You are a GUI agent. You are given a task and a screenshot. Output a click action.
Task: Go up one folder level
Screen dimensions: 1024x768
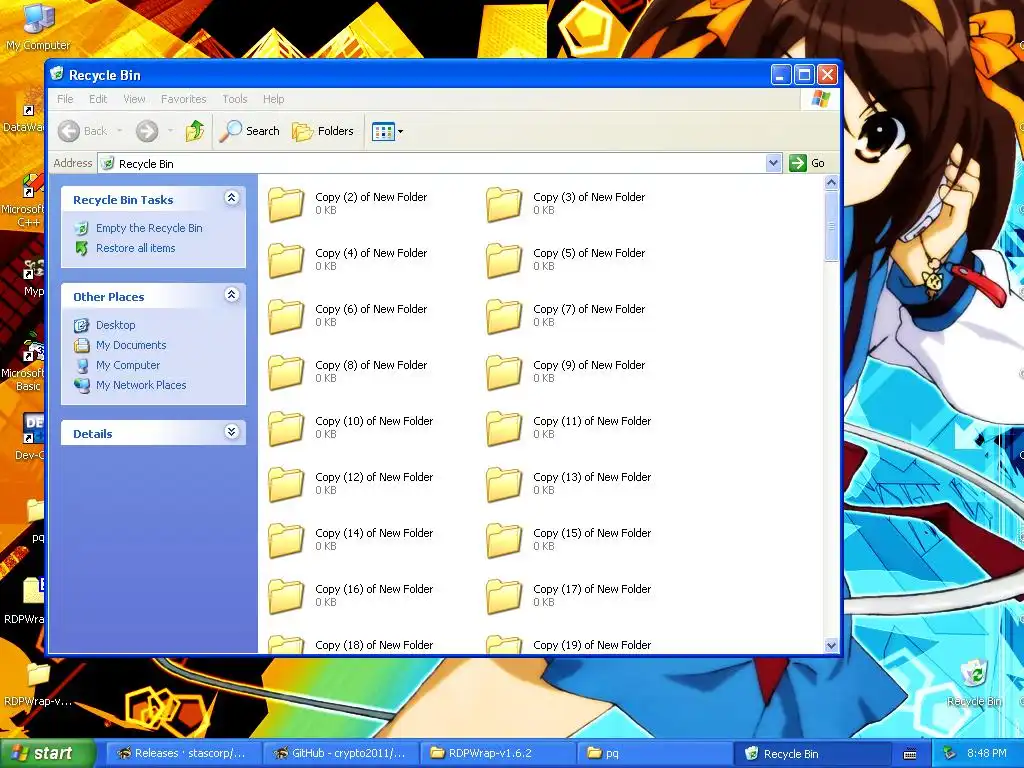pyautogui.click(x=195, y=131)
